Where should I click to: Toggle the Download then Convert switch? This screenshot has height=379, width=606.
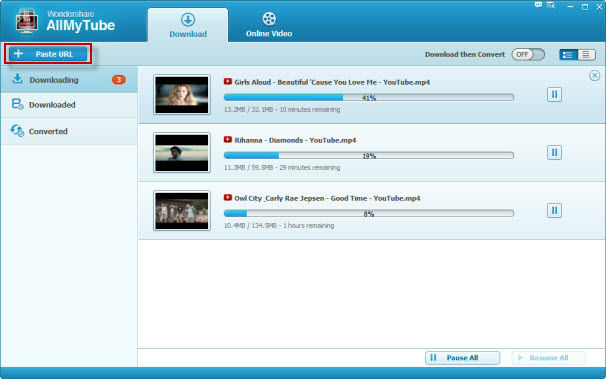tap(528, 54)
